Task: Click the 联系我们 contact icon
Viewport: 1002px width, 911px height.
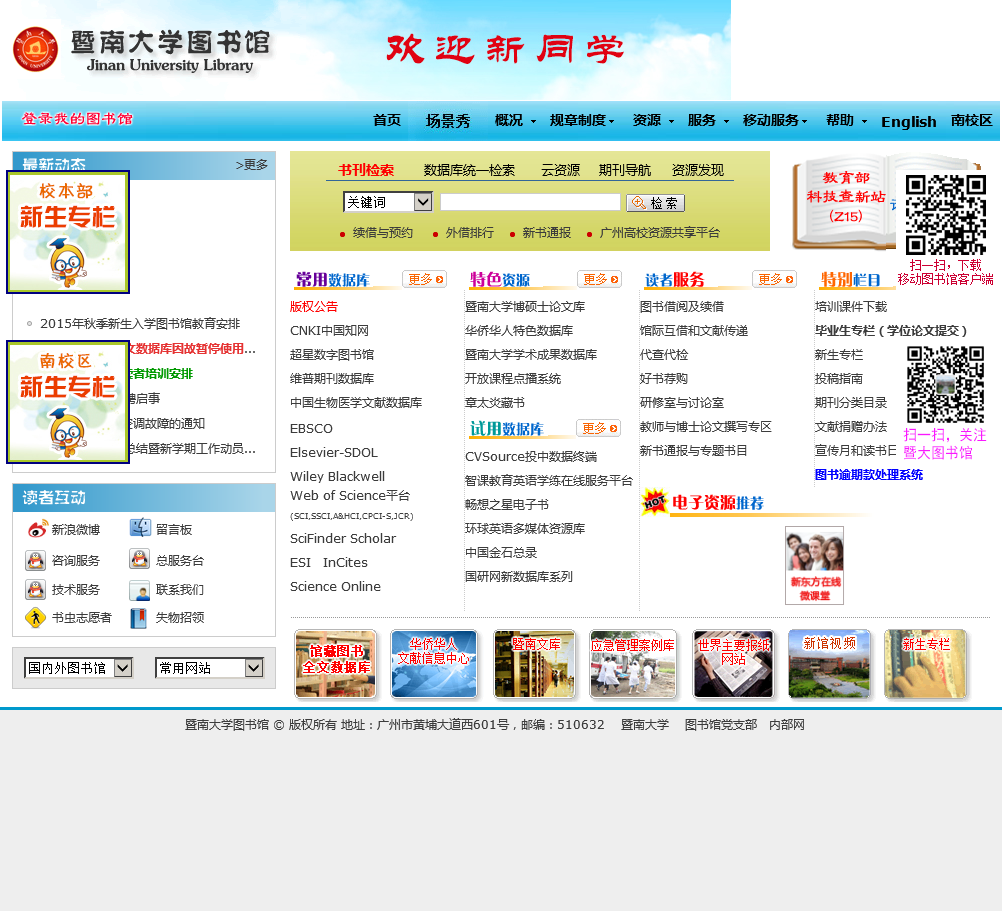Action: [x=139, y=590]
